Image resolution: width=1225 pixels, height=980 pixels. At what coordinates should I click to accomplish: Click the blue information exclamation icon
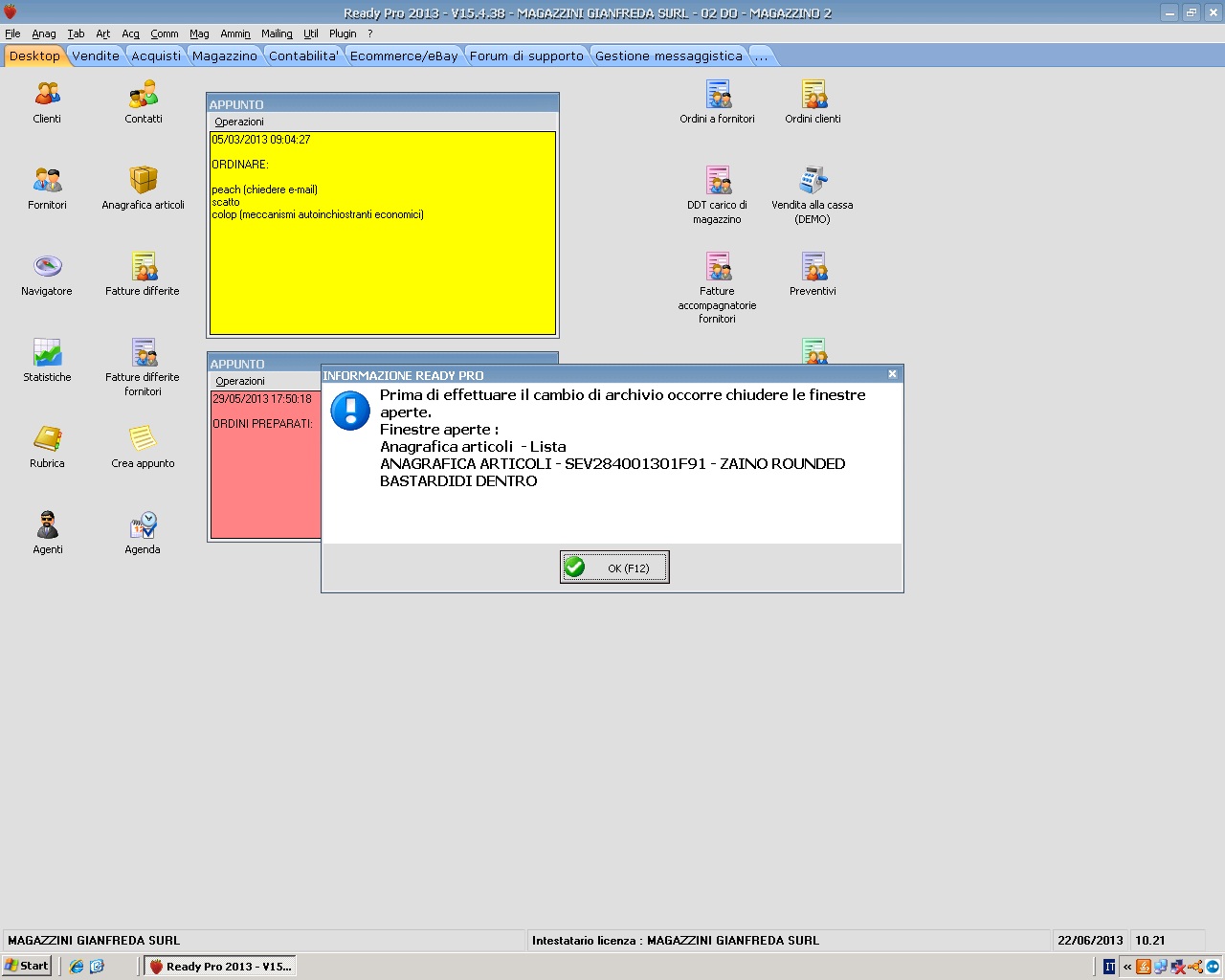coord(350,411)
